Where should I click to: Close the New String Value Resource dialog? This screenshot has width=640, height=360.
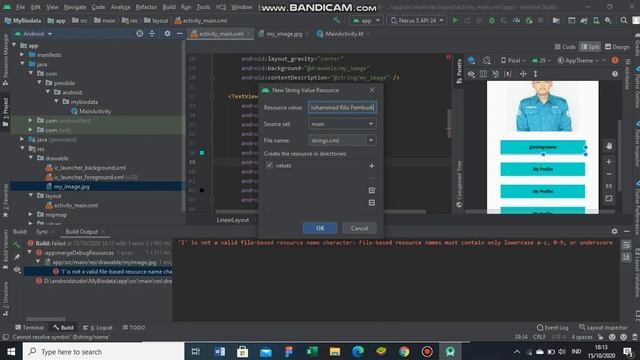(x=371, y=90)
